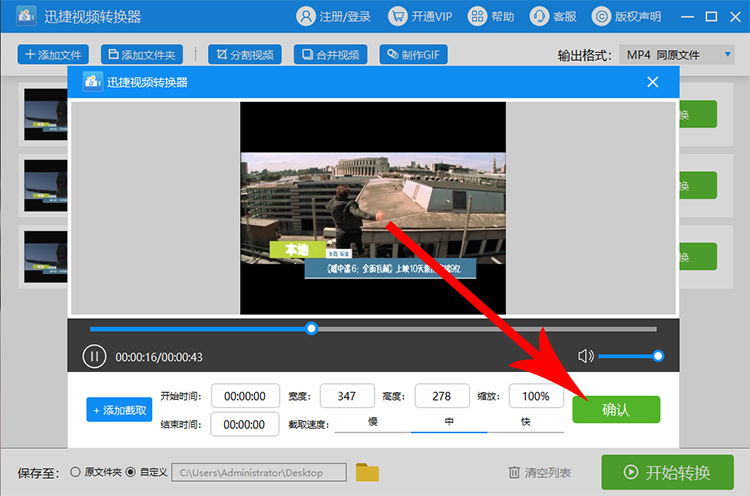Mute audio with the speaker icon

[x=585, y=356]
